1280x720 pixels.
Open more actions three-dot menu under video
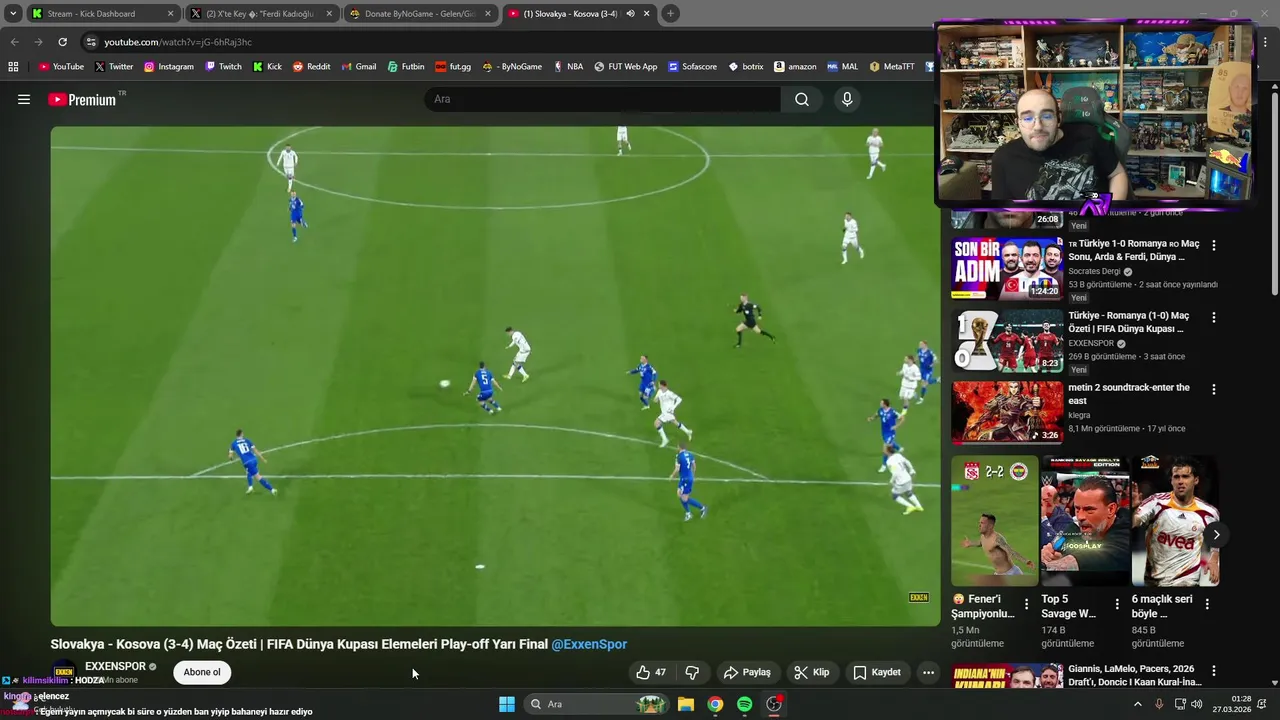pyautogui.click(x=928, y=672)
